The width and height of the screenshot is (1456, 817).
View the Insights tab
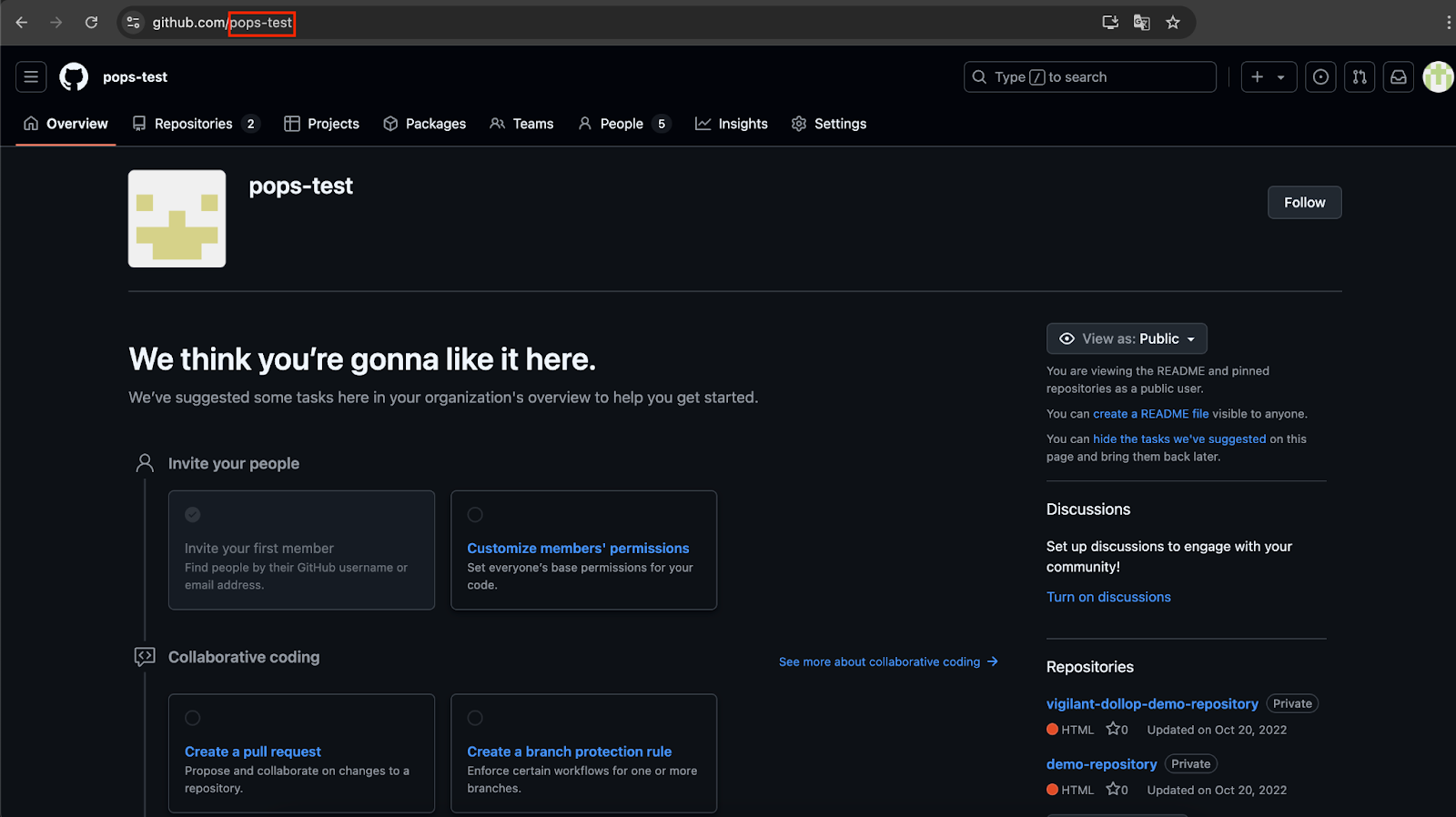point(732,124)
